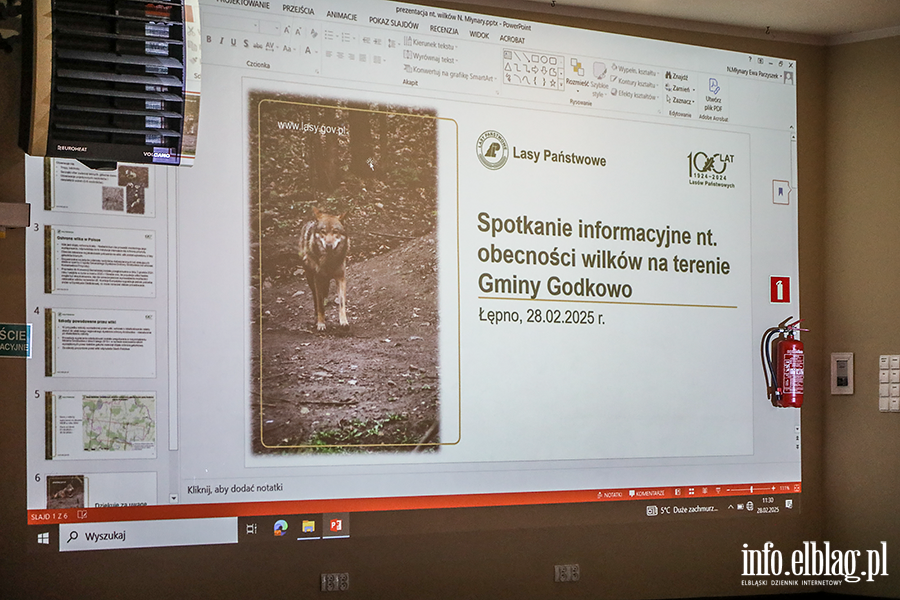Switch to slide sorter view icon
900x600 pixels.
coord(691,491)
